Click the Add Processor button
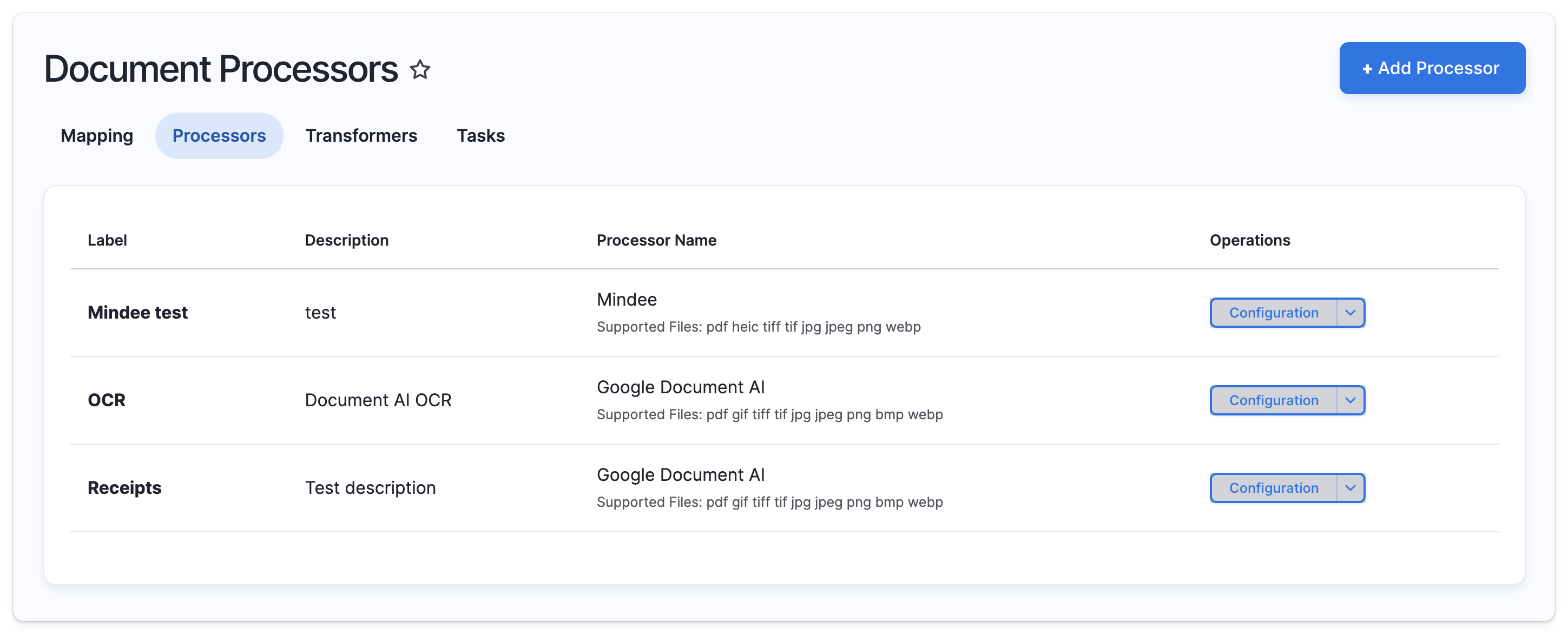This screenshot has width=1568, height=634. [x=1432, y=68]
